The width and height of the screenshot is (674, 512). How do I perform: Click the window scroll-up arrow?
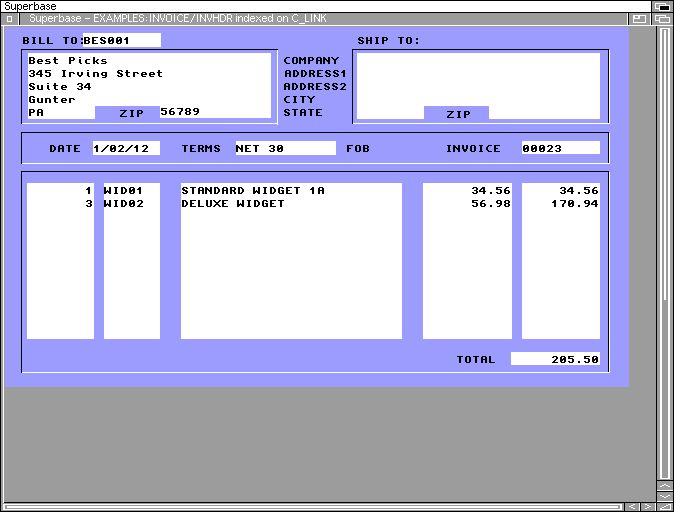tap(665, 485)
